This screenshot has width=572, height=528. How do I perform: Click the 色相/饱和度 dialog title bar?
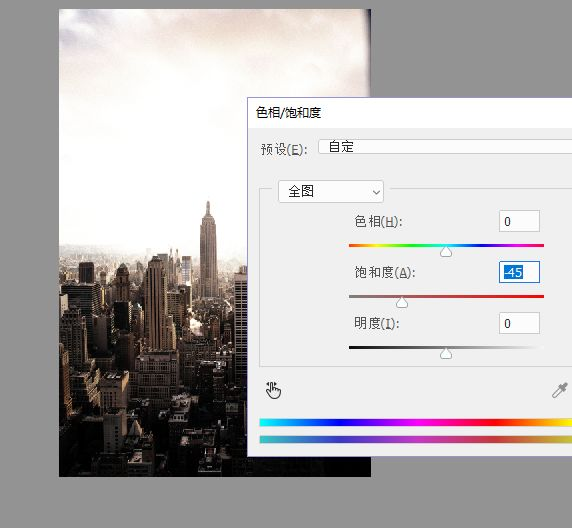pyautogui.click(x=410, y=113)
